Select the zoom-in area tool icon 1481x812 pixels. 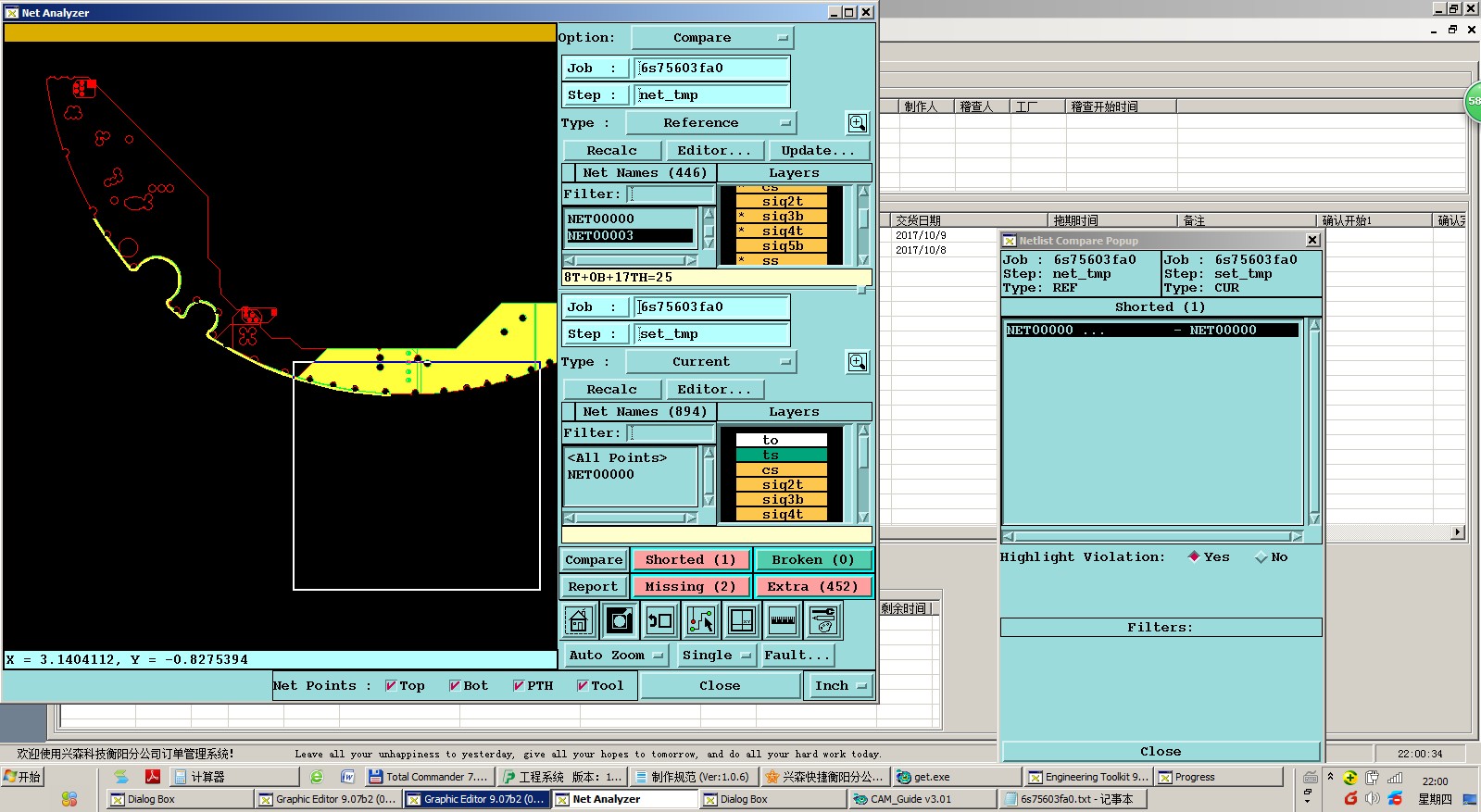pyautogui.click(x=620, y=620)
